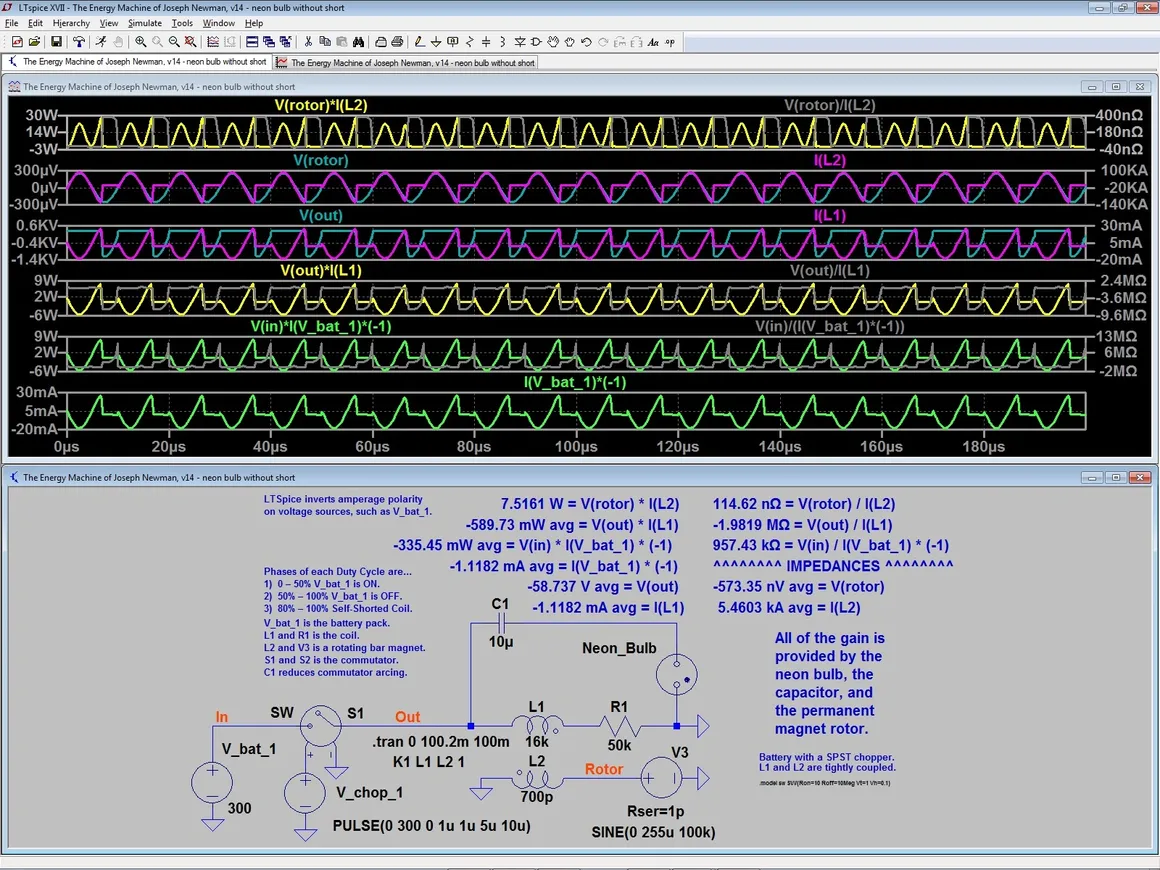The image size is (1160, 870).
Task: Switch to the first schematic document tab
Action: pyautogui.click(x=138, y=62)
